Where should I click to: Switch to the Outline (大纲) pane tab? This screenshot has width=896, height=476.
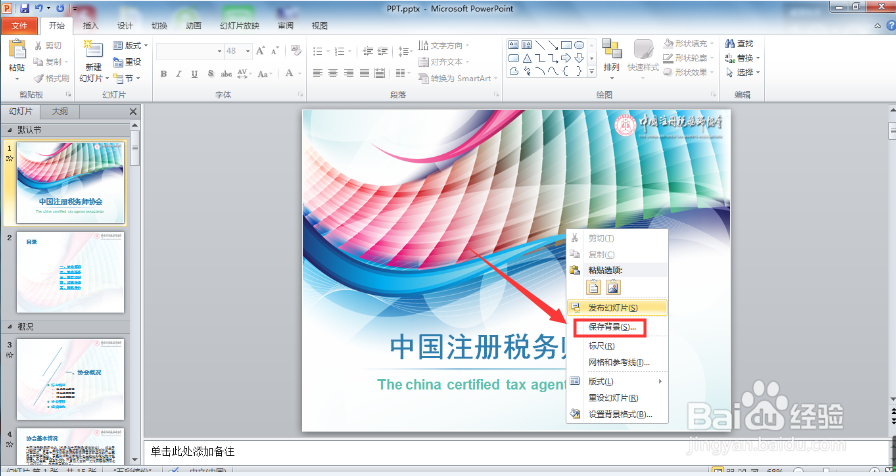pos(60,111)
